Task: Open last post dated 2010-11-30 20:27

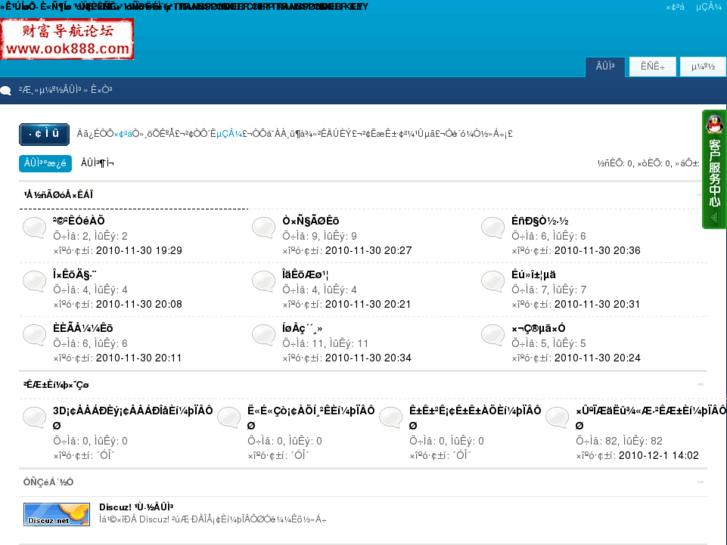Action: [368, 250]
